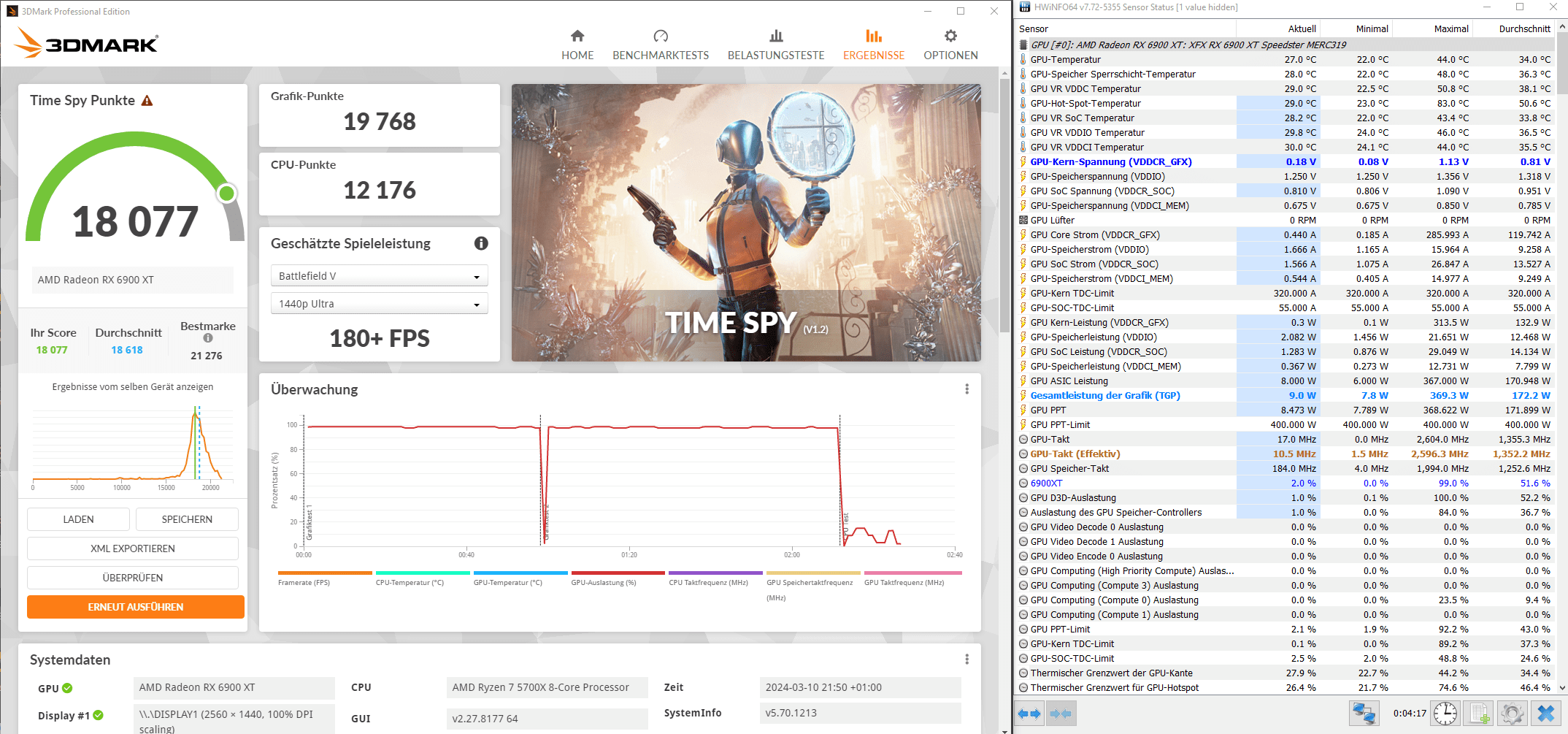
Task: Click the SPEICHERN button
Action: (x=187, y=519)
